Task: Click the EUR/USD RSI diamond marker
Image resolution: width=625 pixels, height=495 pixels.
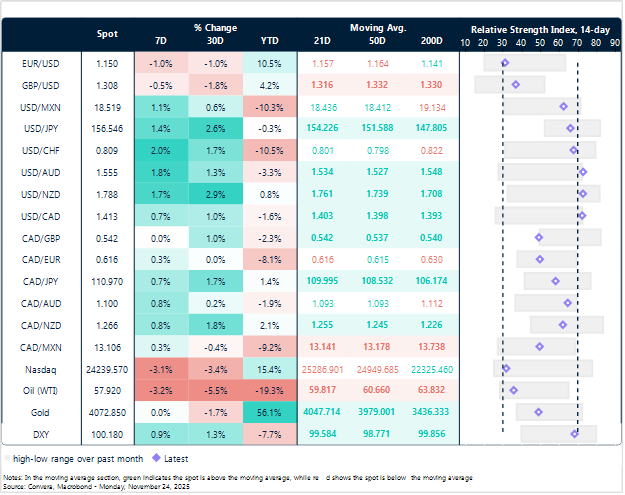Action: click(504, 63)
